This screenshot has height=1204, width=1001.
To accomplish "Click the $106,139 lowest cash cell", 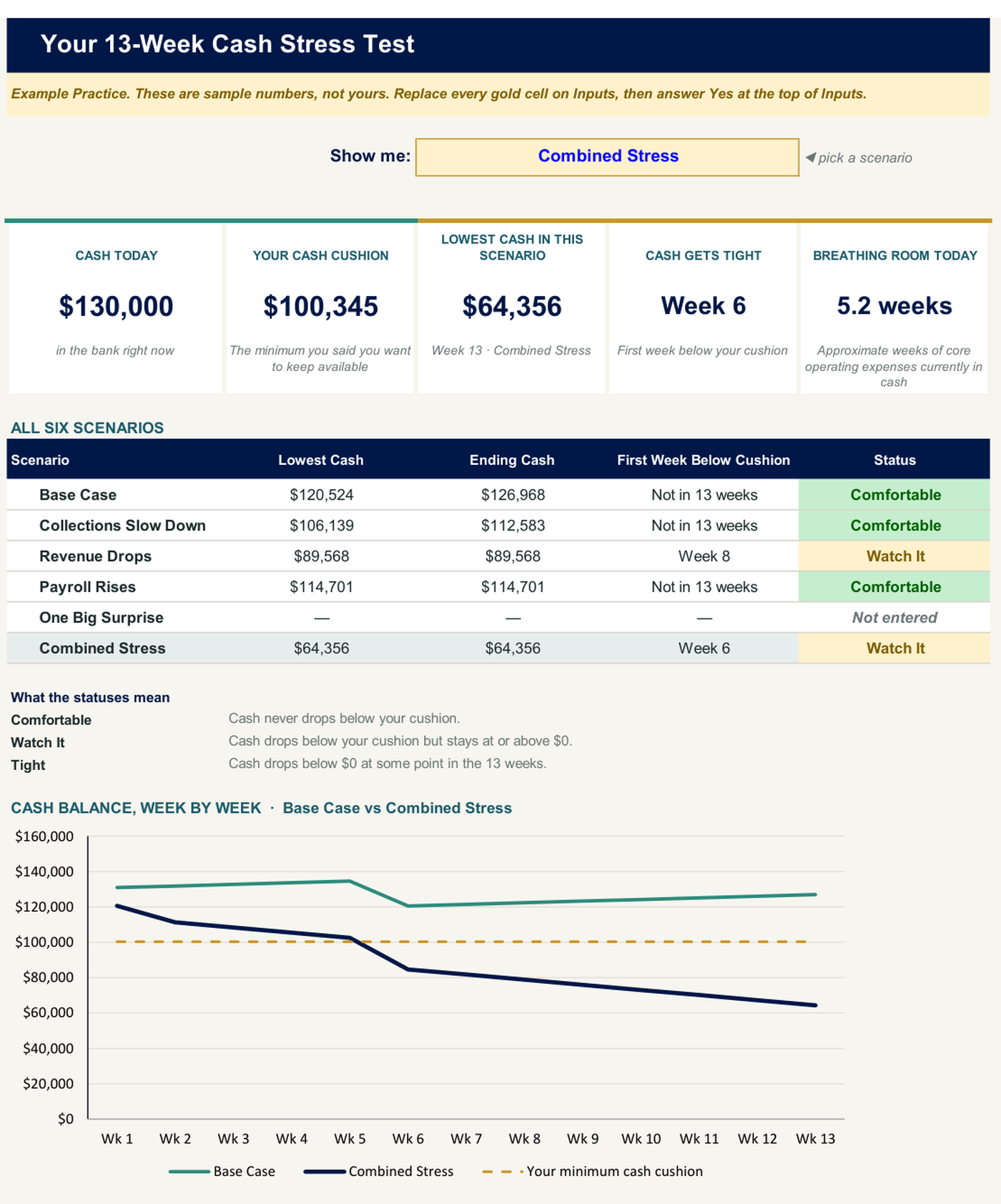I will click(x=322, y=525).
